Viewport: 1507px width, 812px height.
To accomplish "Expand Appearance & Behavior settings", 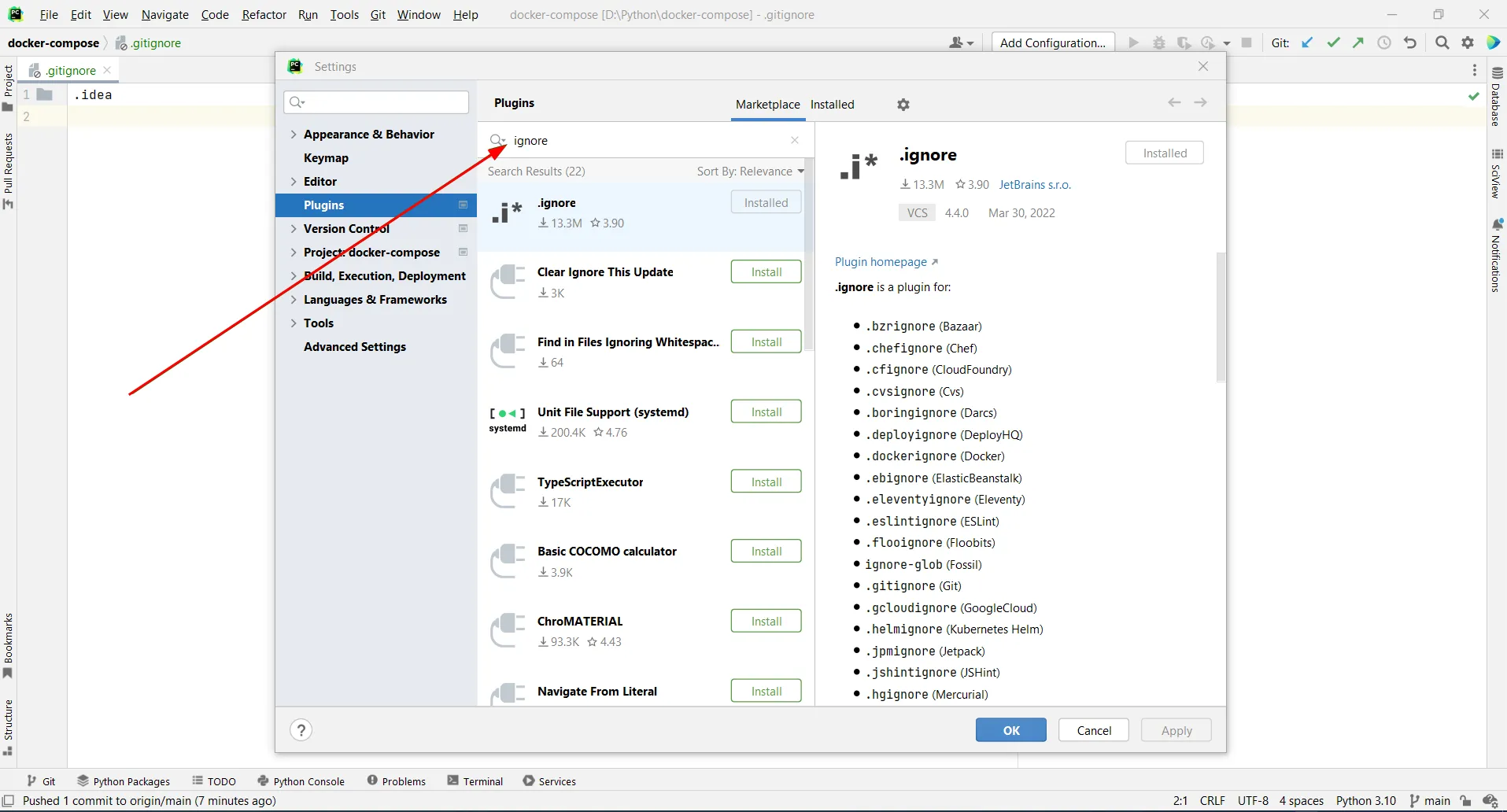I will 294,135.
